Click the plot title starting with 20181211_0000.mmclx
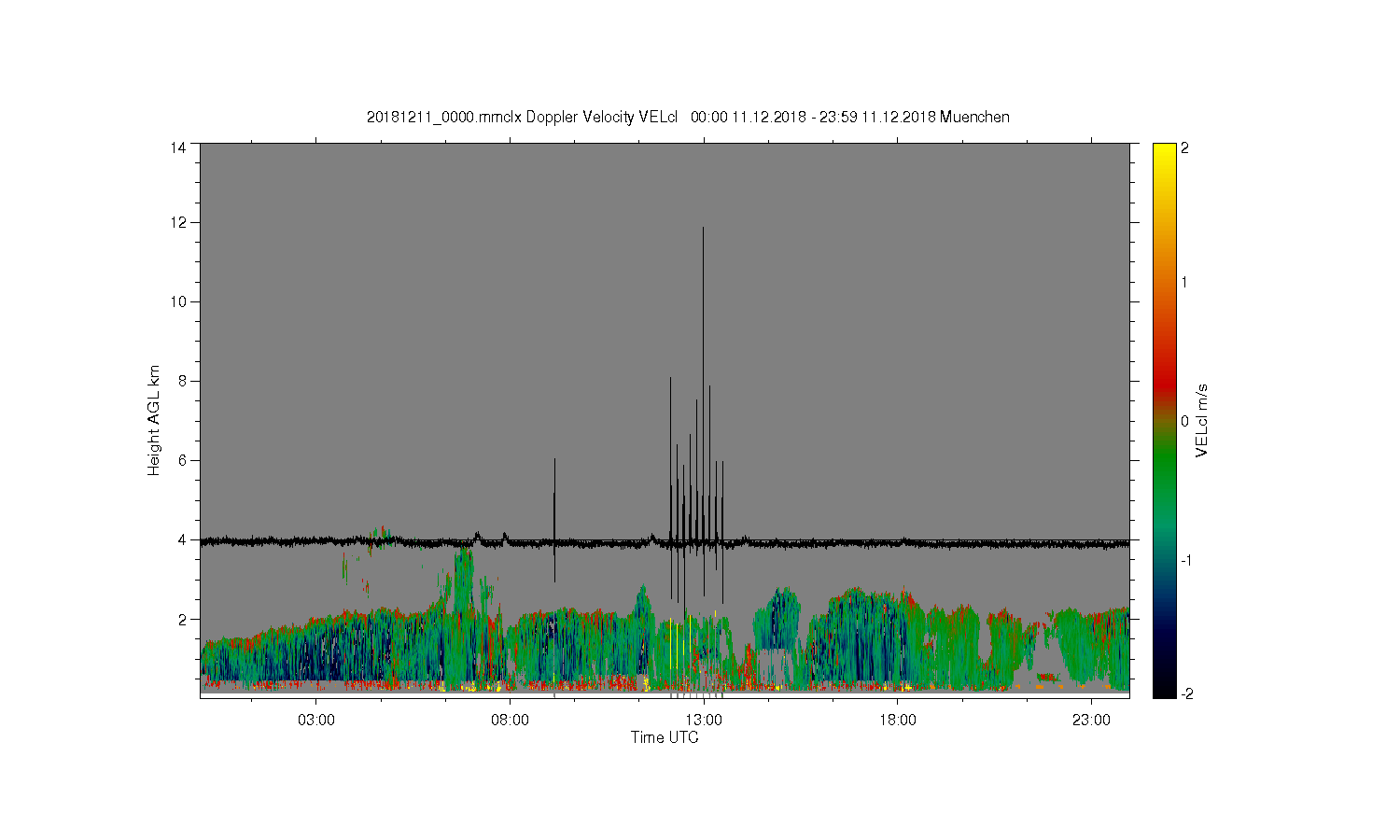Image resolution: width=1400 pixels, height=840 pixels. 688,118
